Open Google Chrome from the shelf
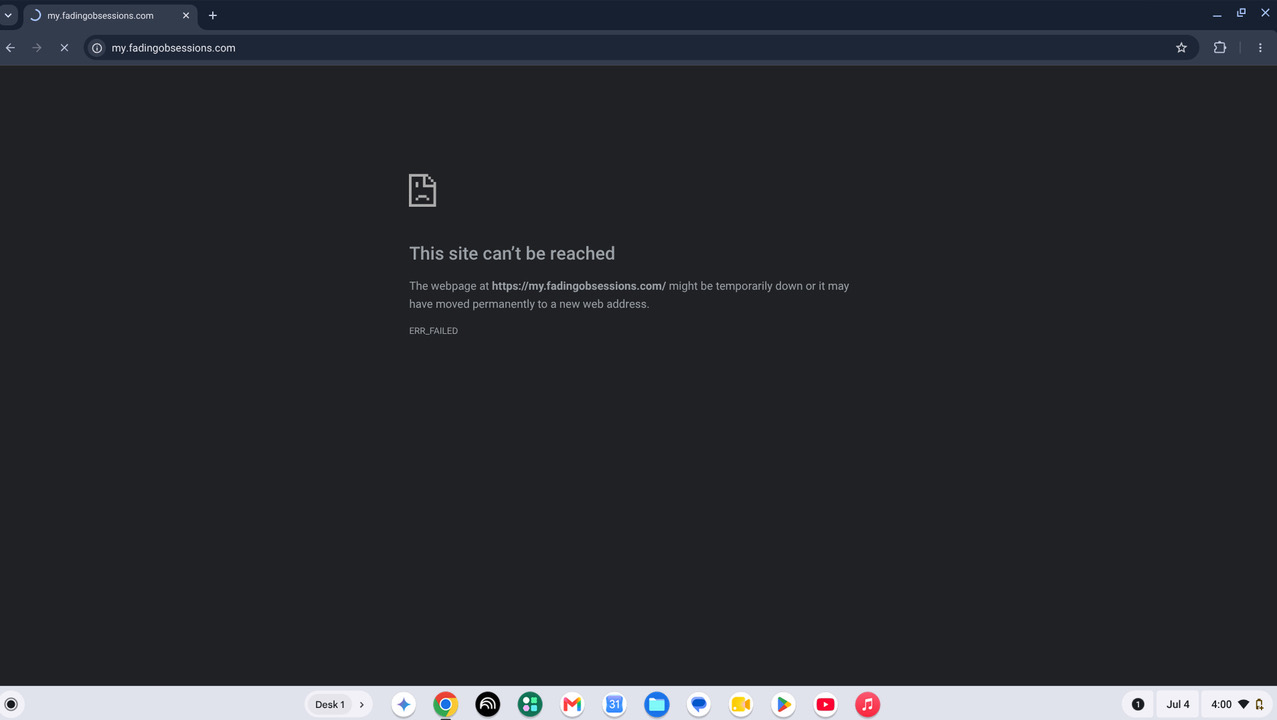Image resolution: width=1277 pixels, height=720 pixels. point(446,704)
